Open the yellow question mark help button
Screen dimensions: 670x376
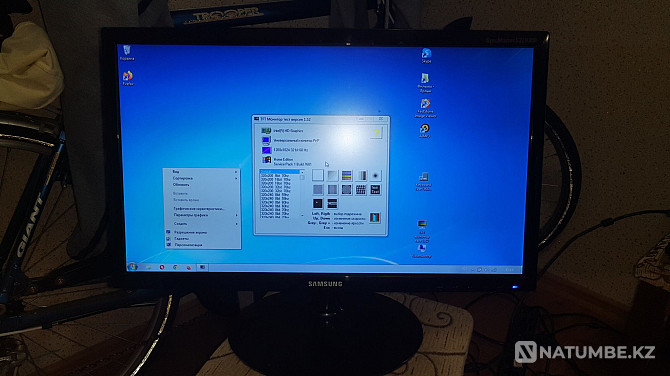tap(376, 133)
